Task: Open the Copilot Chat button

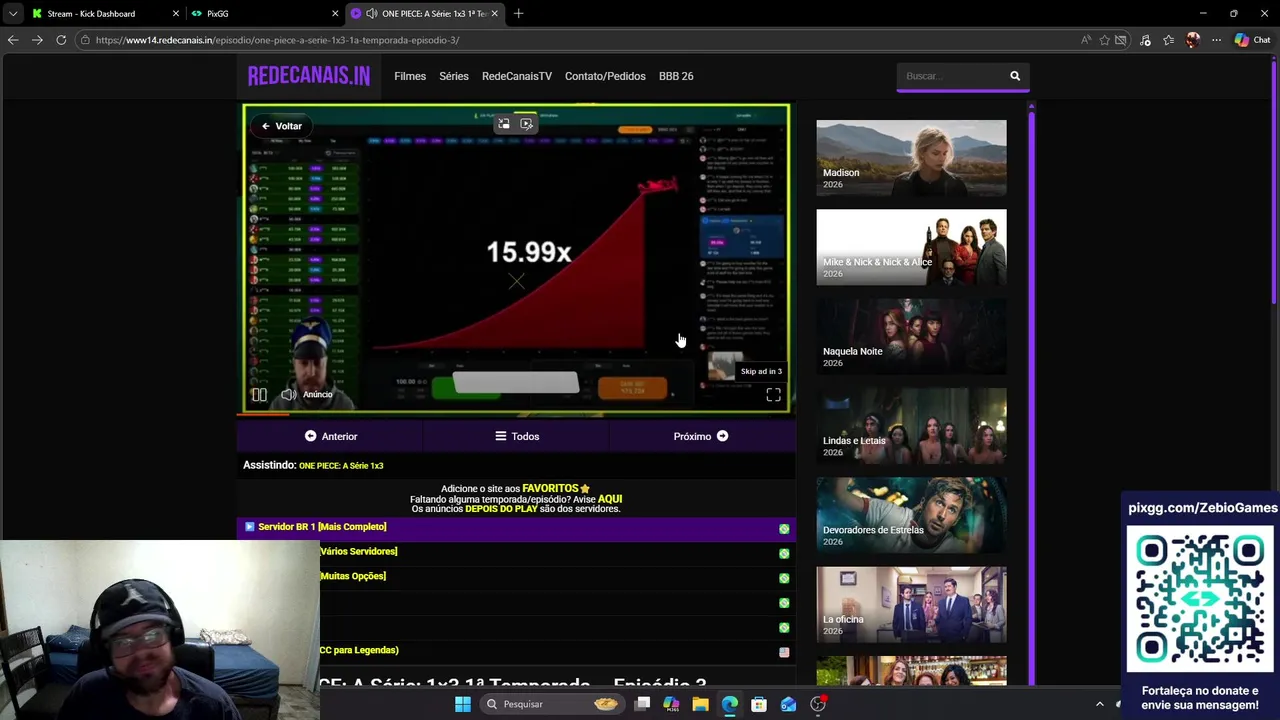Action: (x=1253, y=40)
